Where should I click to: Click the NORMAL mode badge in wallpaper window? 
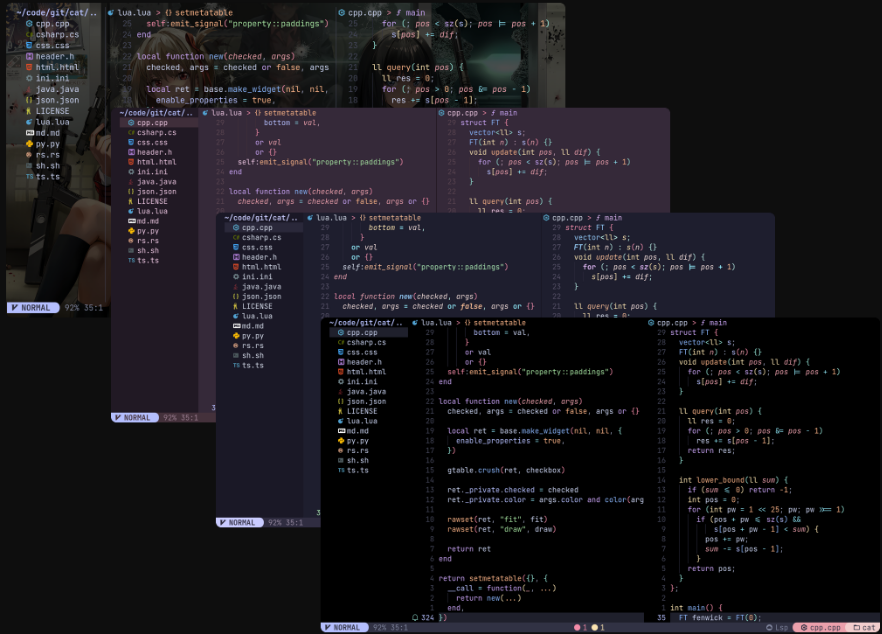pos(33,308)
